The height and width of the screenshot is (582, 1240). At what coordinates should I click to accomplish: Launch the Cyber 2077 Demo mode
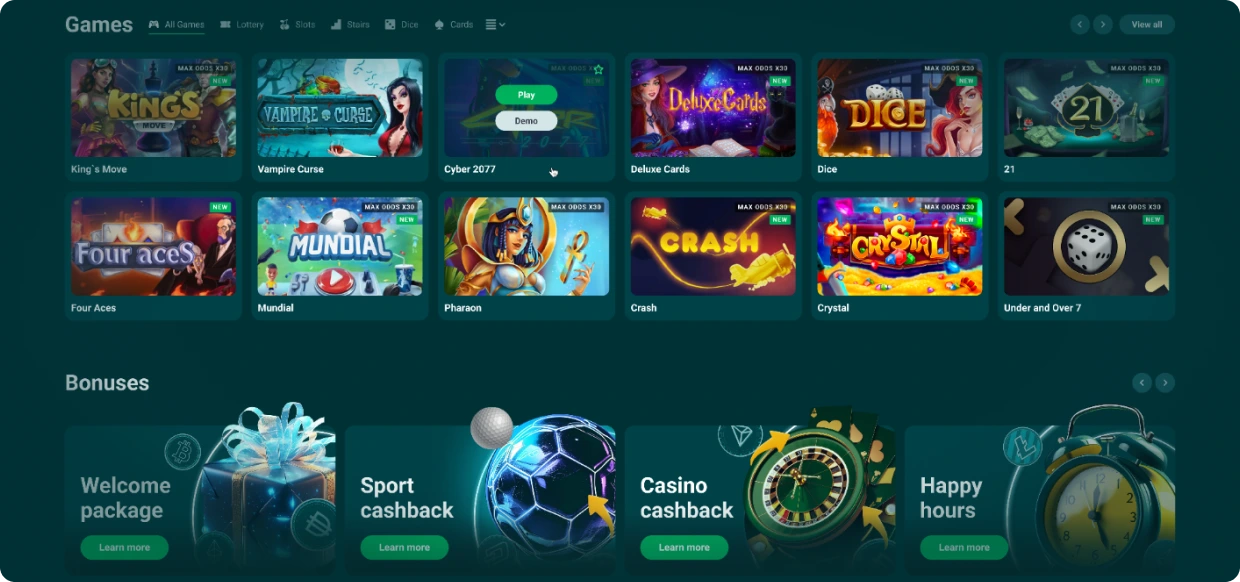[x=526, y=120]
